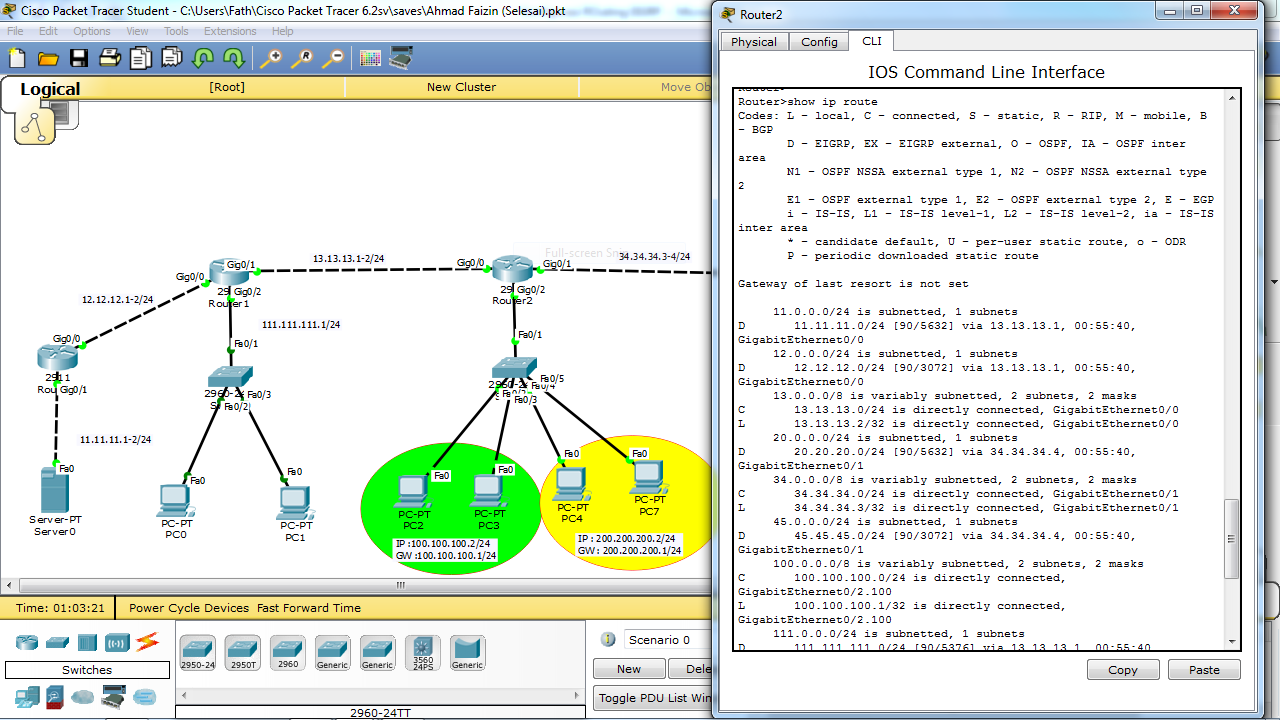Click inside the IOS command line area
Image resolution: width=1280 pixels, height=720 pixels.
(x=979, y=368)
